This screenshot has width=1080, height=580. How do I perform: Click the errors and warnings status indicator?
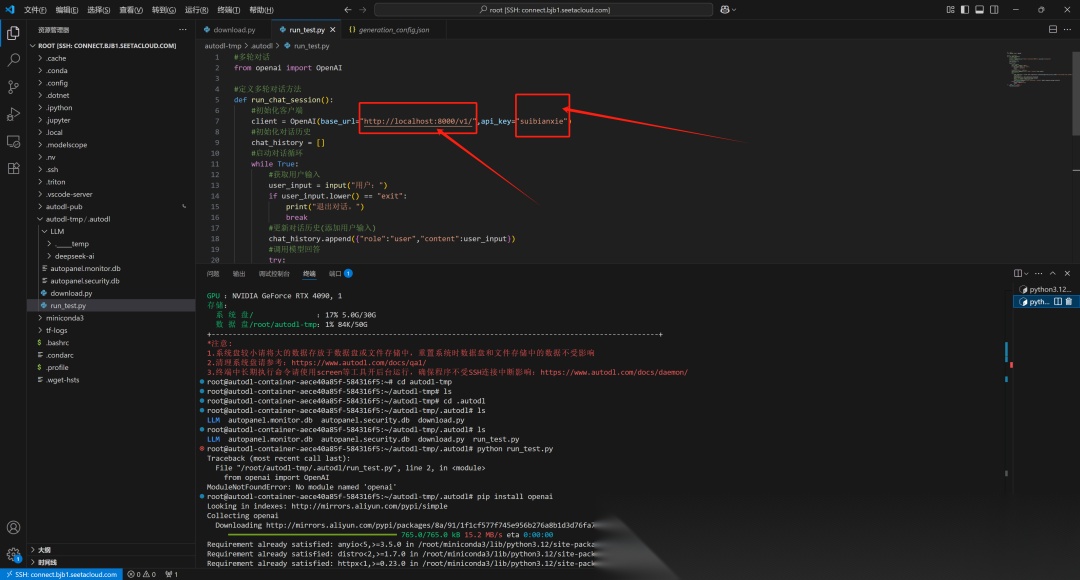[x=141, y=574]
